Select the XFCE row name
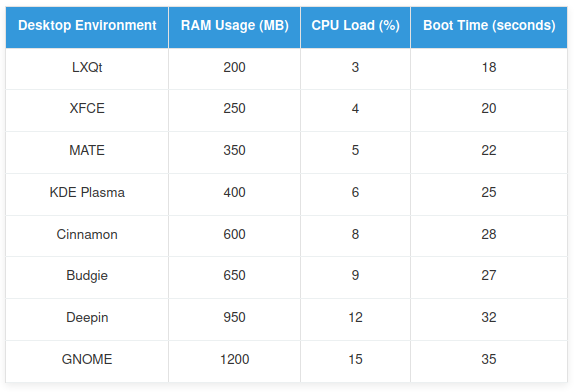Screen dimensions: 574x392 point(87,108)
